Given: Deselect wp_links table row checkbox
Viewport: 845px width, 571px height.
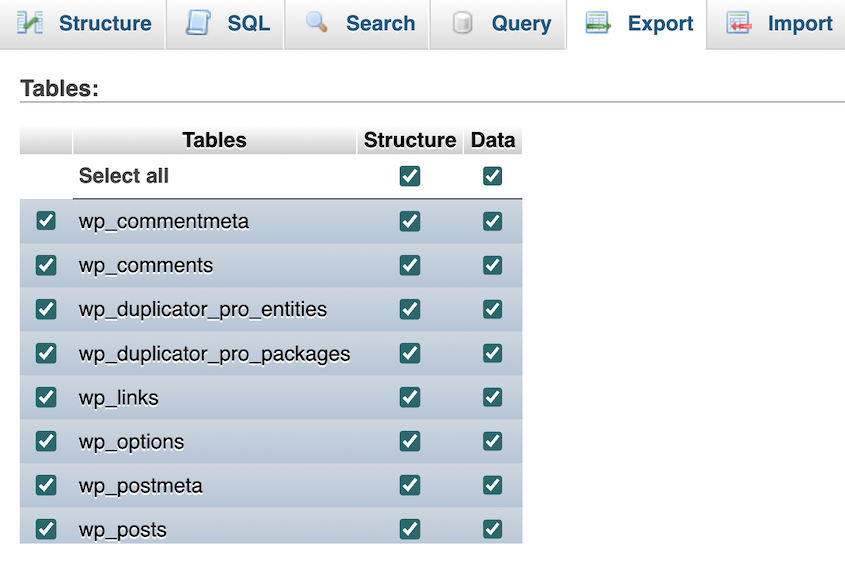Looking at the screenshot, I should click(46, 397).
